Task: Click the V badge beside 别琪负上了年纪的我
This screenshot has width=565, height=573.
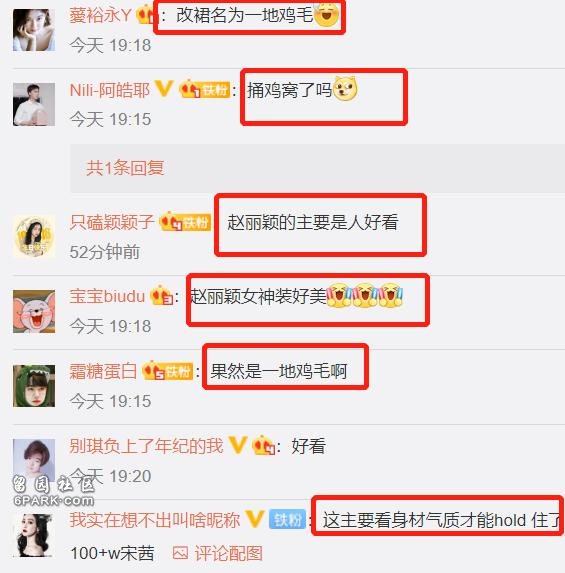Action: (x=238, y=445)
